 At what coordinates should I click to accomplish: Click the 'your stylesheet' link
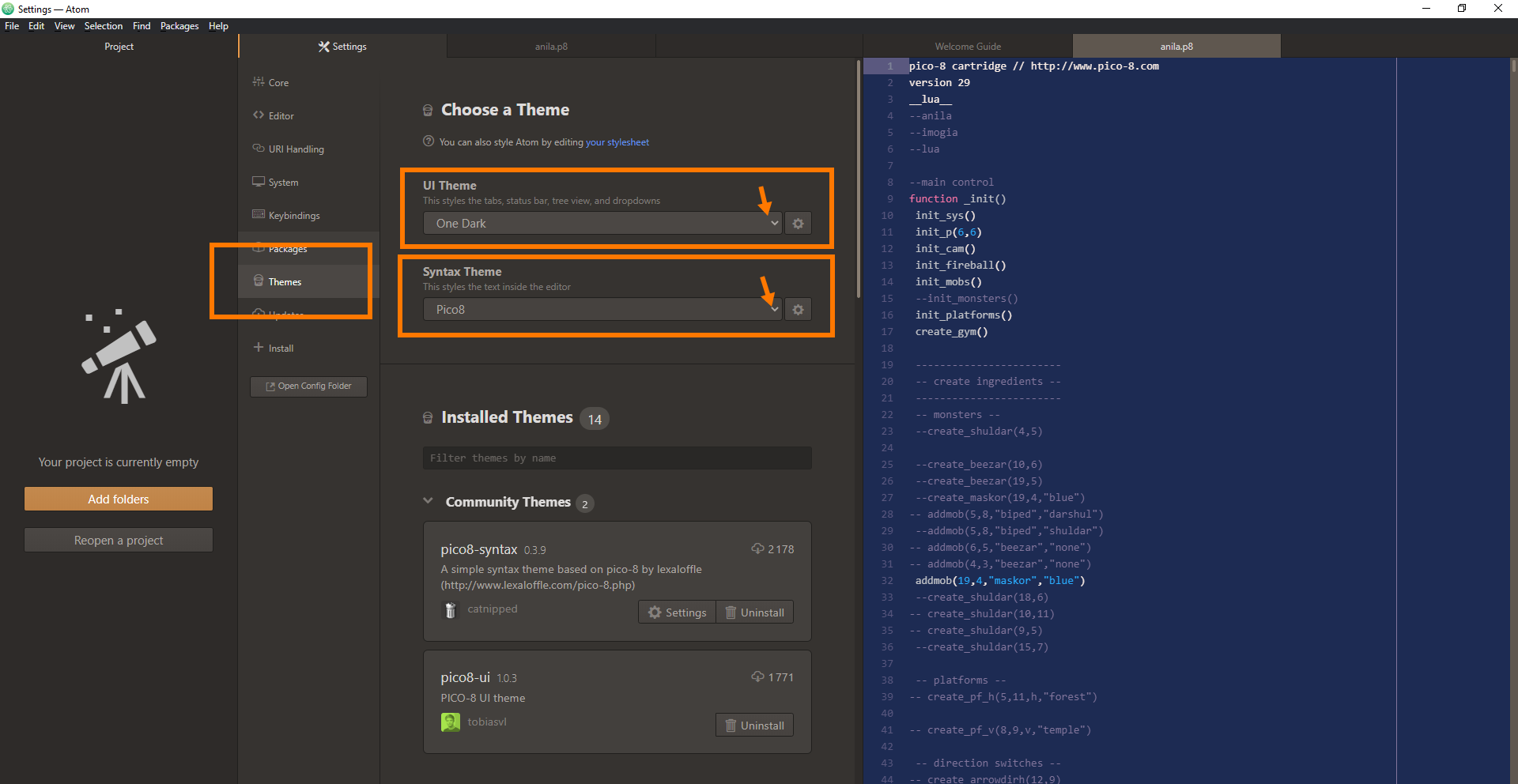(x=617, y=142)
